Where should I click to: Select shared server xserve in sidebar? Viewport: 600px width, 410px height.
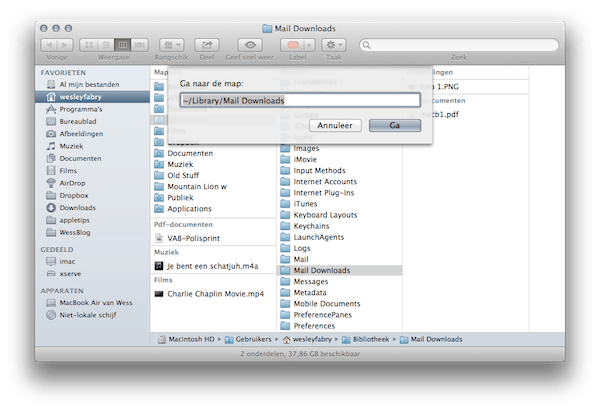click(92, 274)
